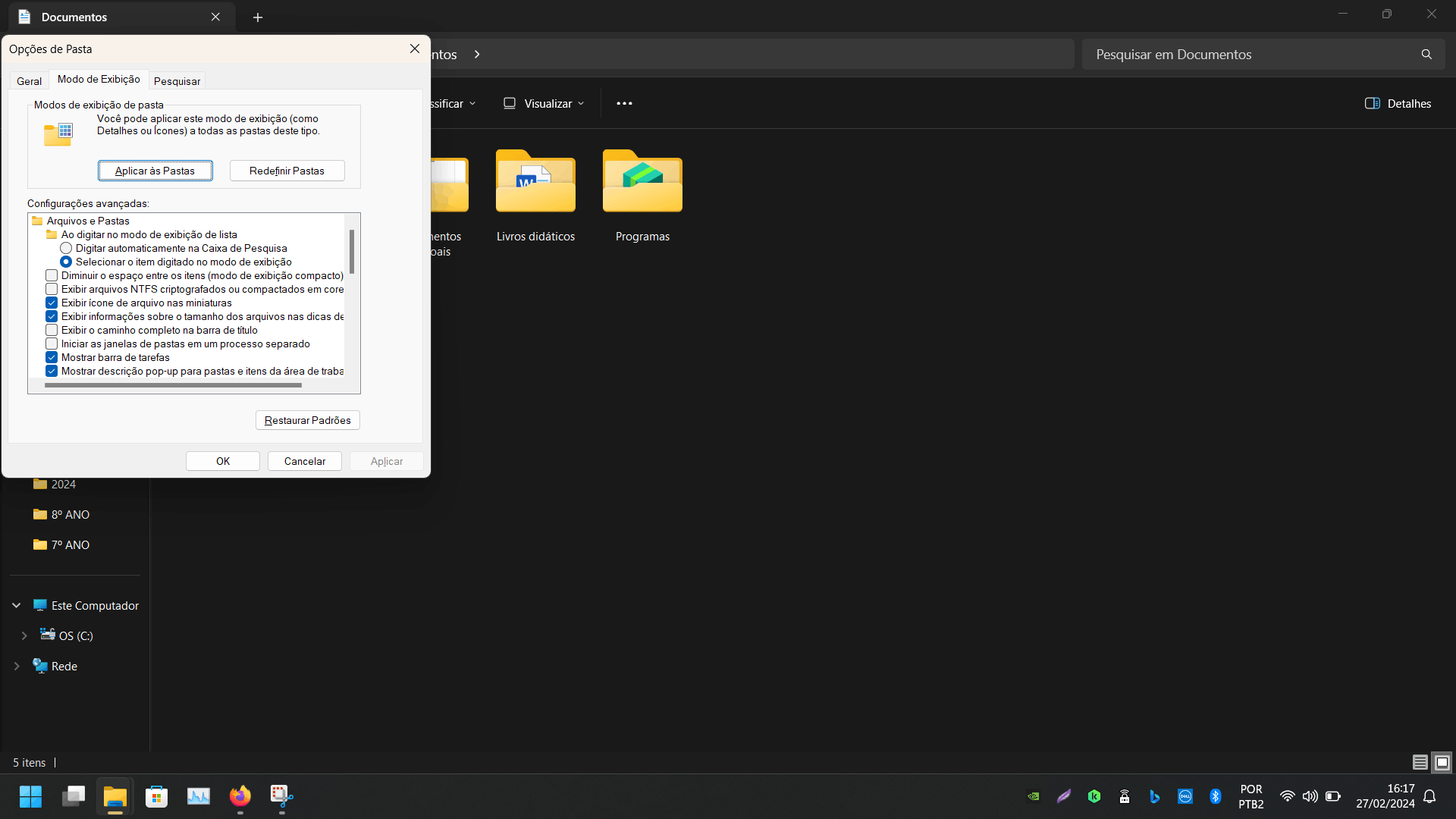
Task: Open Microsoft Store from the taskbar
Action: click(x=157, y=796)
